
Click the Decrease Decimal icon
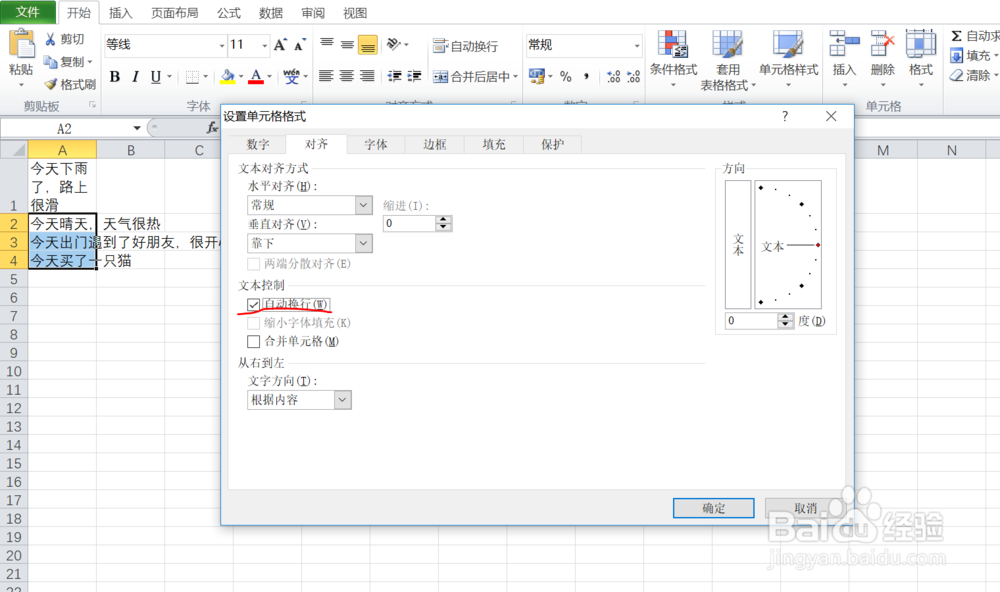tap(633, 77)
